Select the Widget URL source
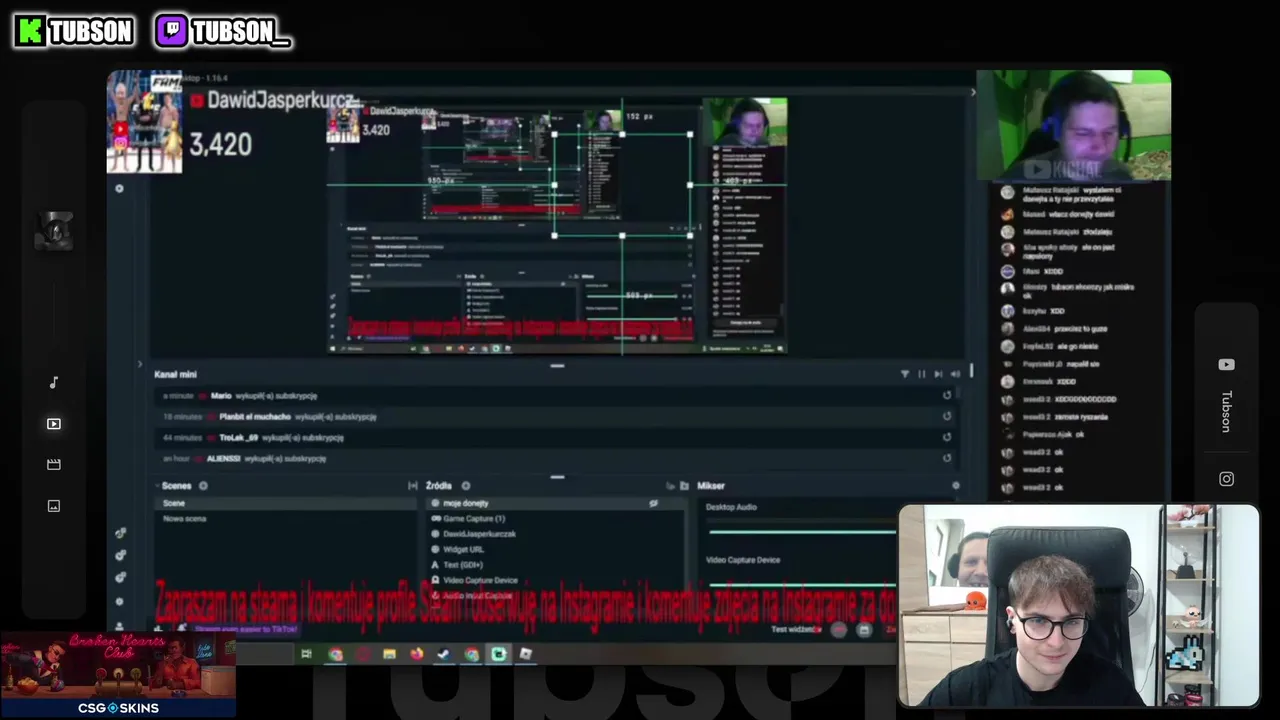Screen dimensions: 1280x720 pos(463,549)
